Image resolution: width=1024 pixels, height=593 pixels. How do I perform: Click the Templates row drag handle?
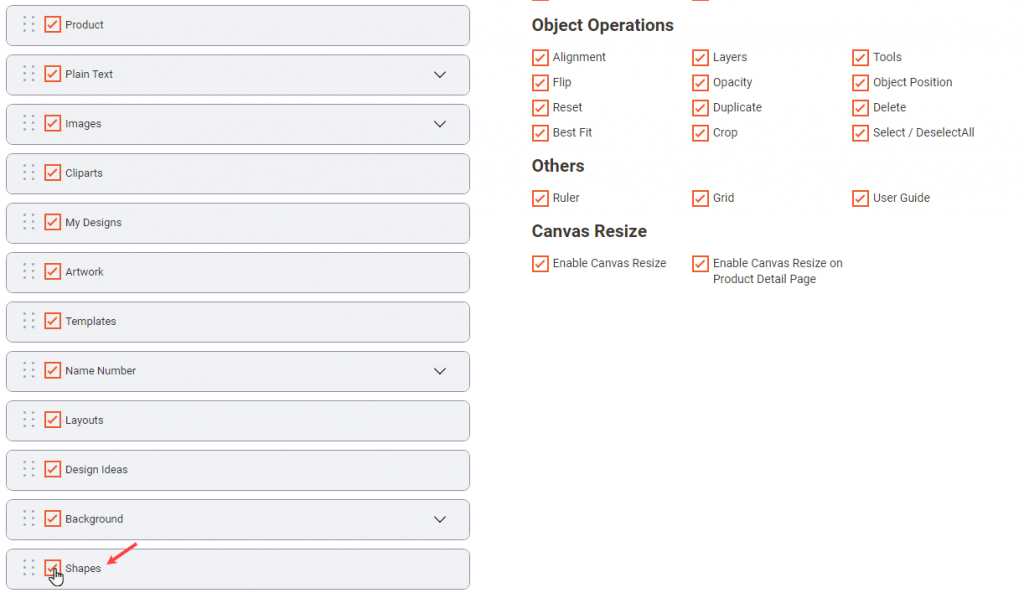pos(29,321)
